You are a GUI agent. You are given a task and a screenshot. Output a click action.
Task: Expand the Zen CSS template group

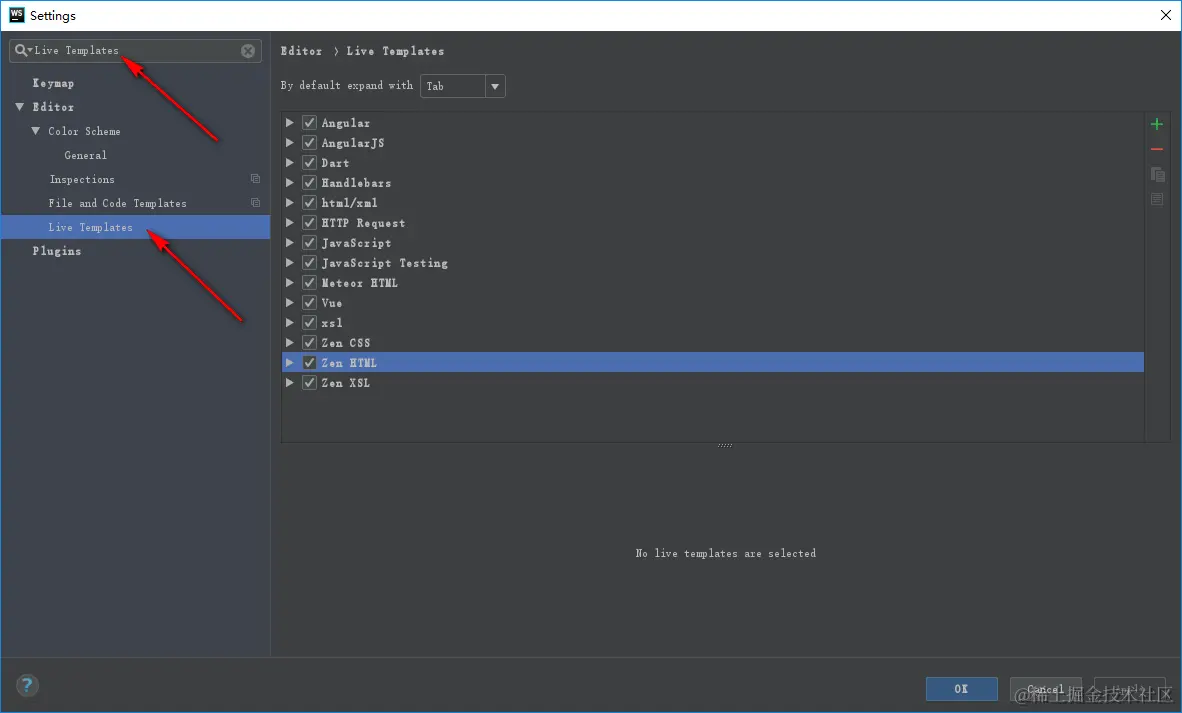(x=289, y=342)
